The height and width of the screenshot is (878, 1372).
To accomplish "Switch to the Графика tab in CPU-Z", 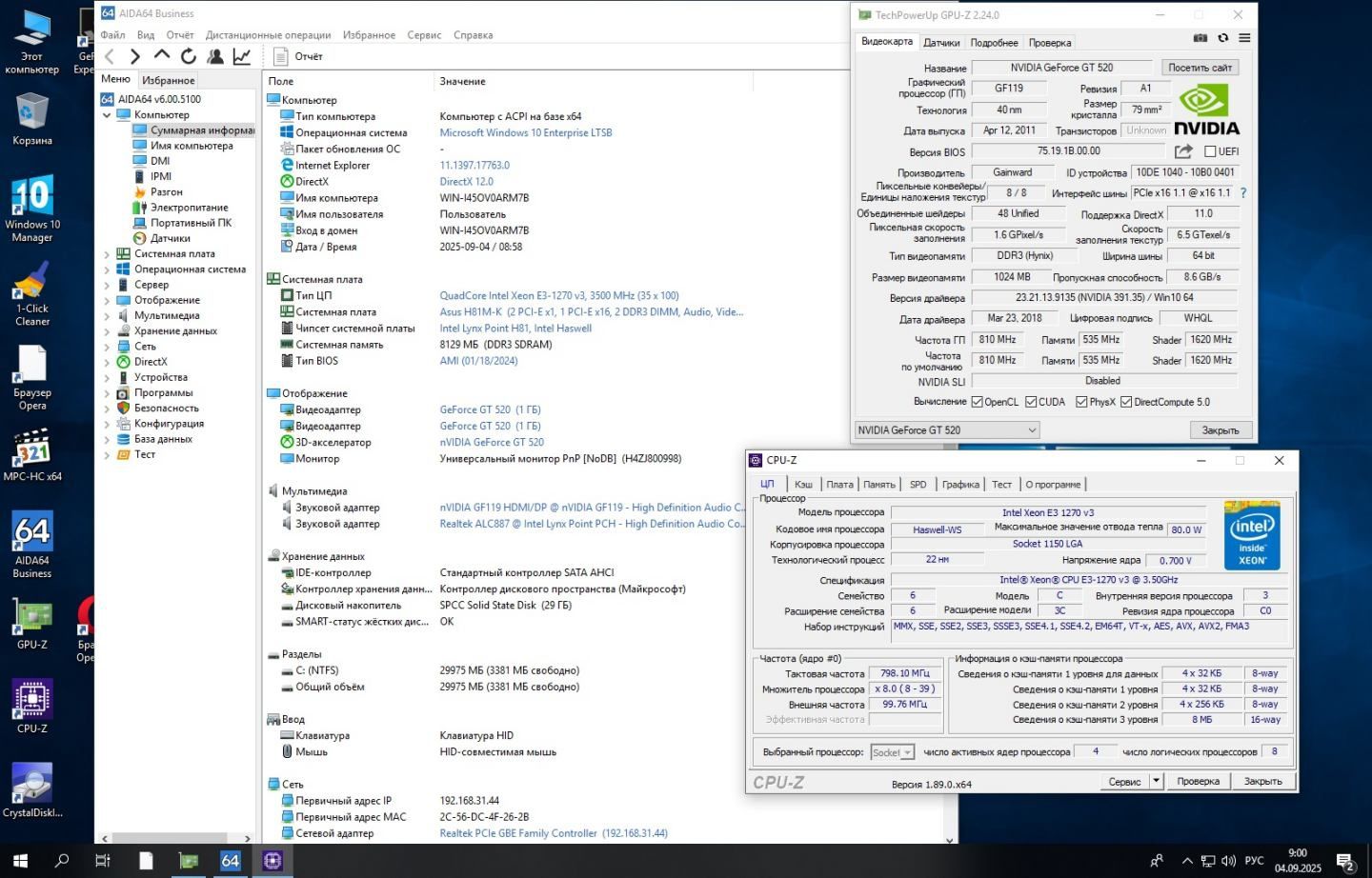I will pos(960,485).
